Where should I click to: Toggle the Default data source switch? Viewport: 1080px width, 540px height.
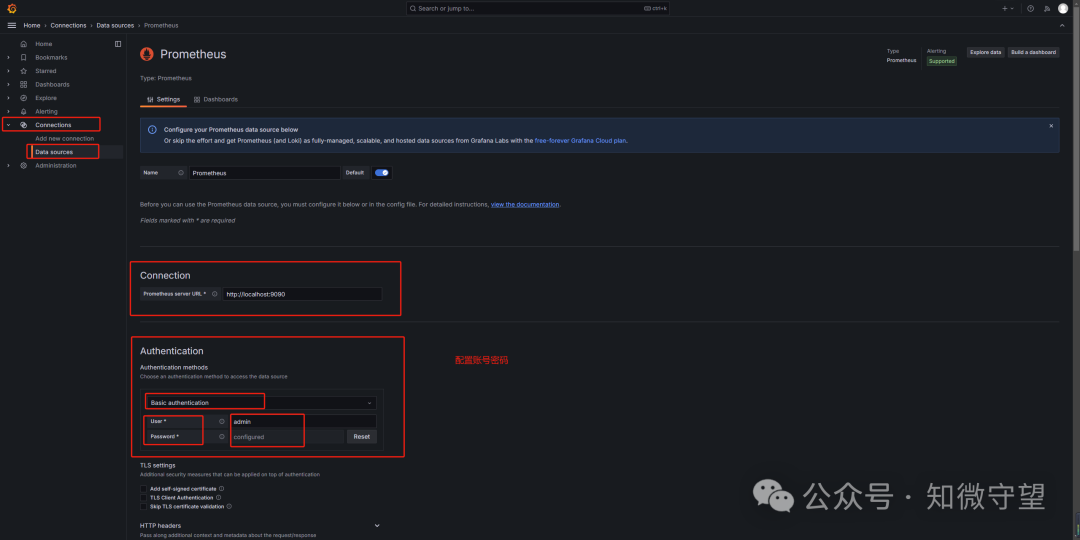tap(382, 173)
